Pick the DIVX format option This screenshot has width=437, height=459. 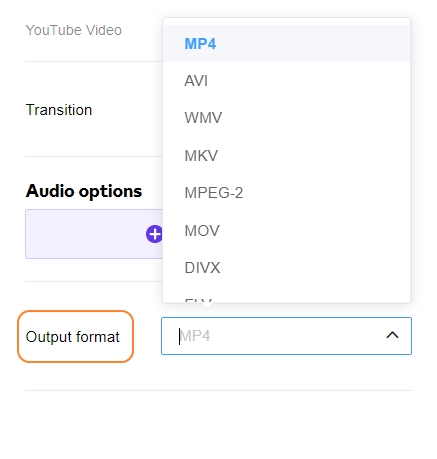click(287, 268)
